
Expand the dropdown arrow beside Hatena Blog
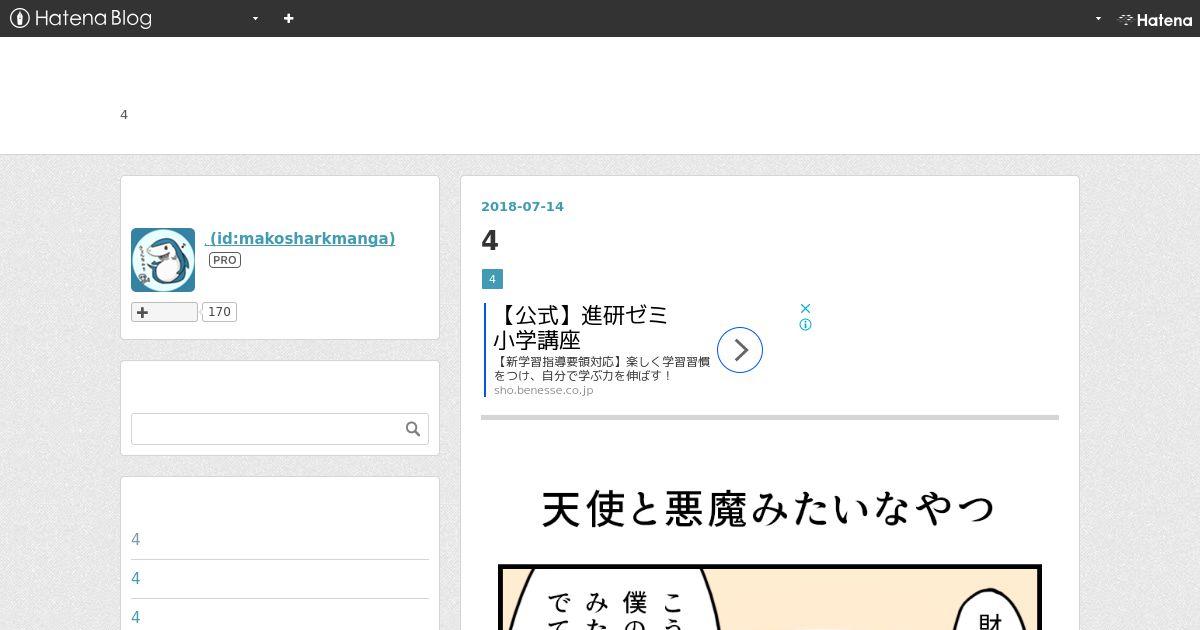point(256,18)
